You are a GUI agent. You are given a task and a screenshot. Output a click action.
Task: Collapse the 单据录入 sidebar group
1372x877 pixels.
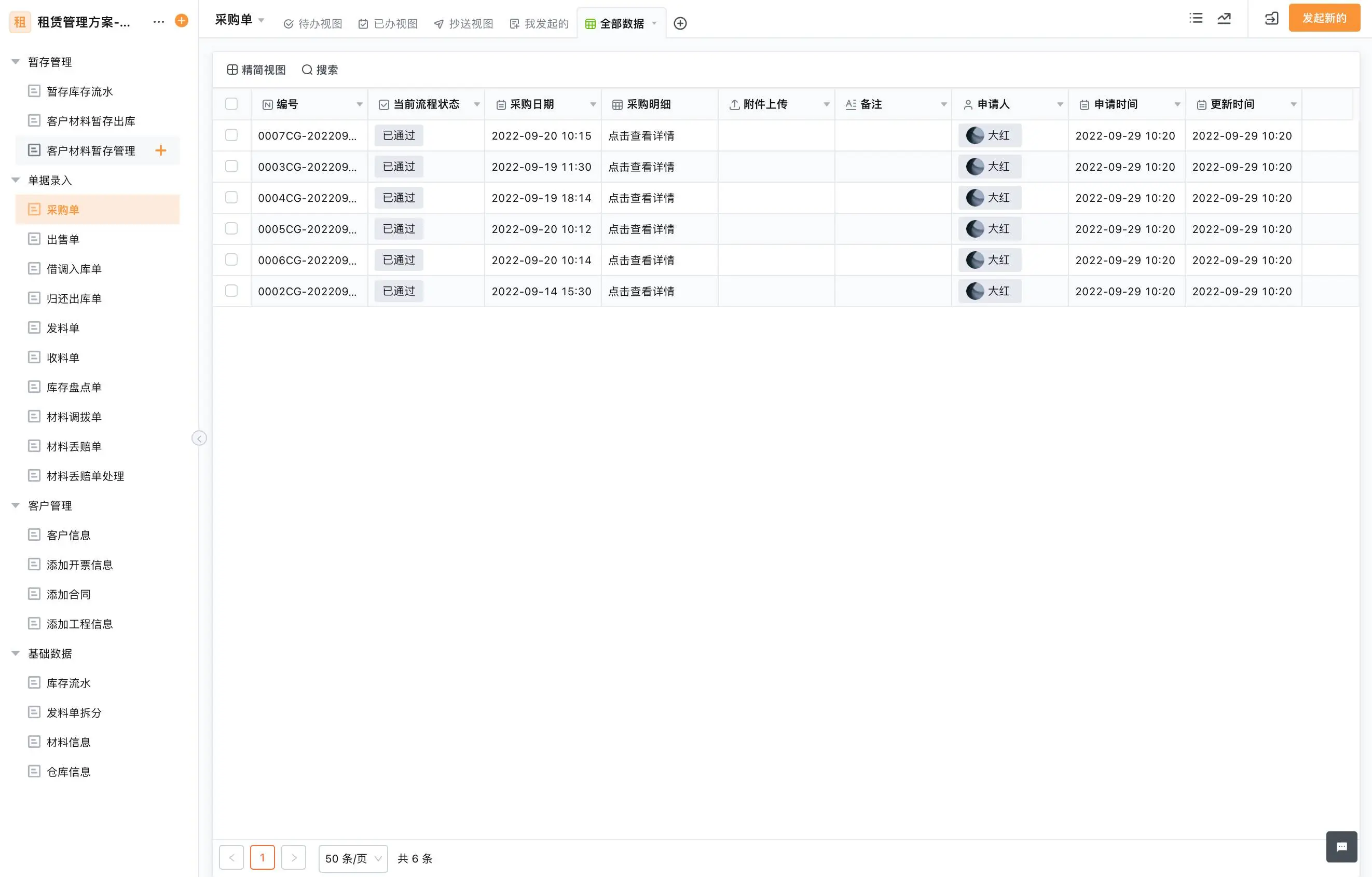coord(16,180)
